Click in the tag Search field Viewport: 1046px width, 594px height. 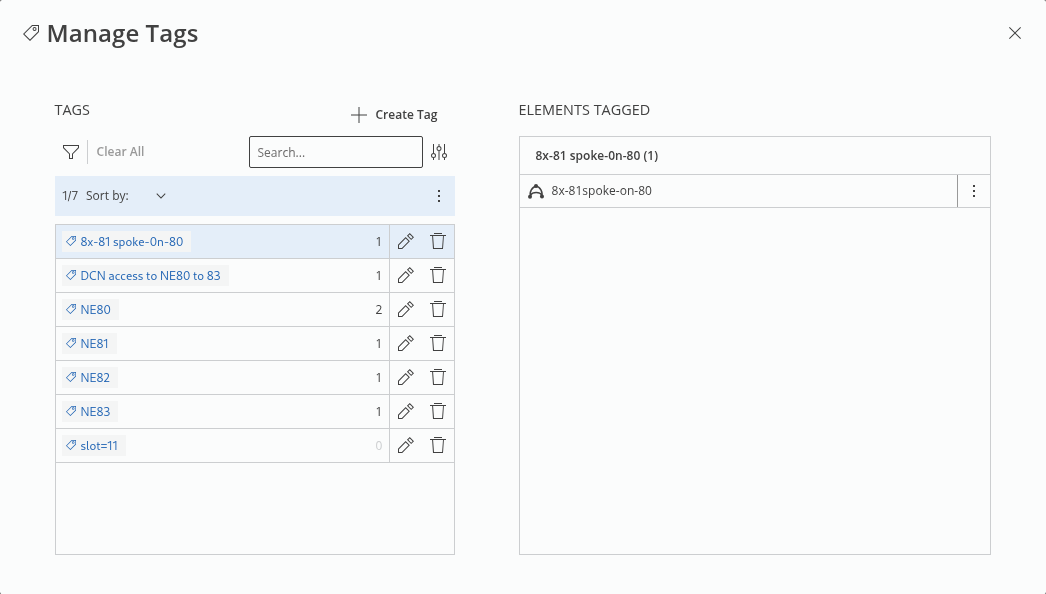(335, 152)
